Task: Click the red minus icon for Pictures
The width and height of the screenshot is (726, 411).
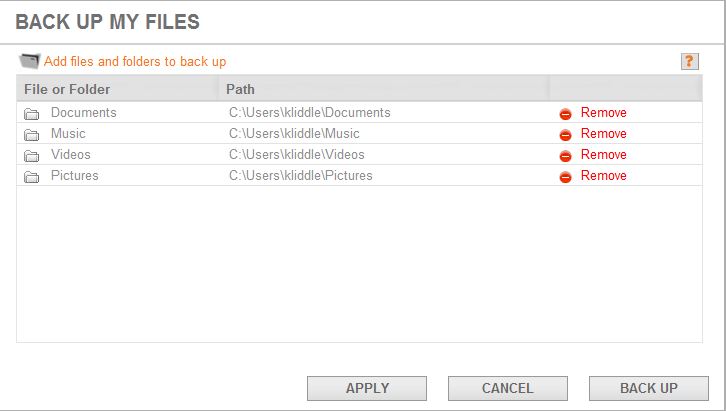Action: 565,177
